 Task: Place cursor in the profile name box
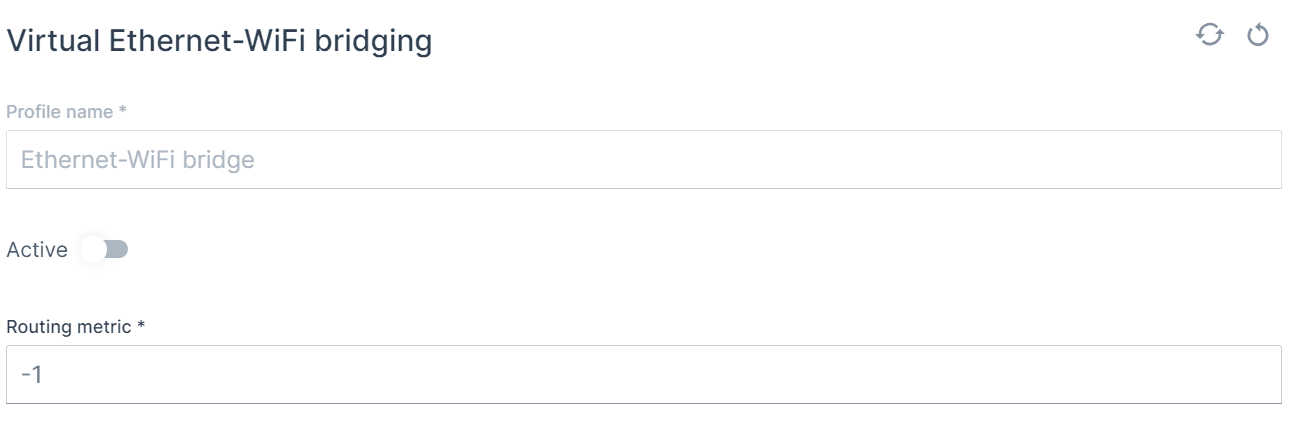point(643,160)
